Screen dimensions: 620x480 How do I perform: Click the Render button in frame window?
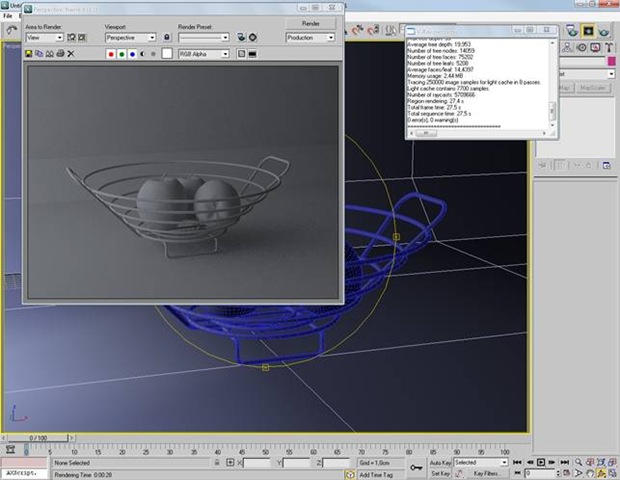click(x=310, y=22)
